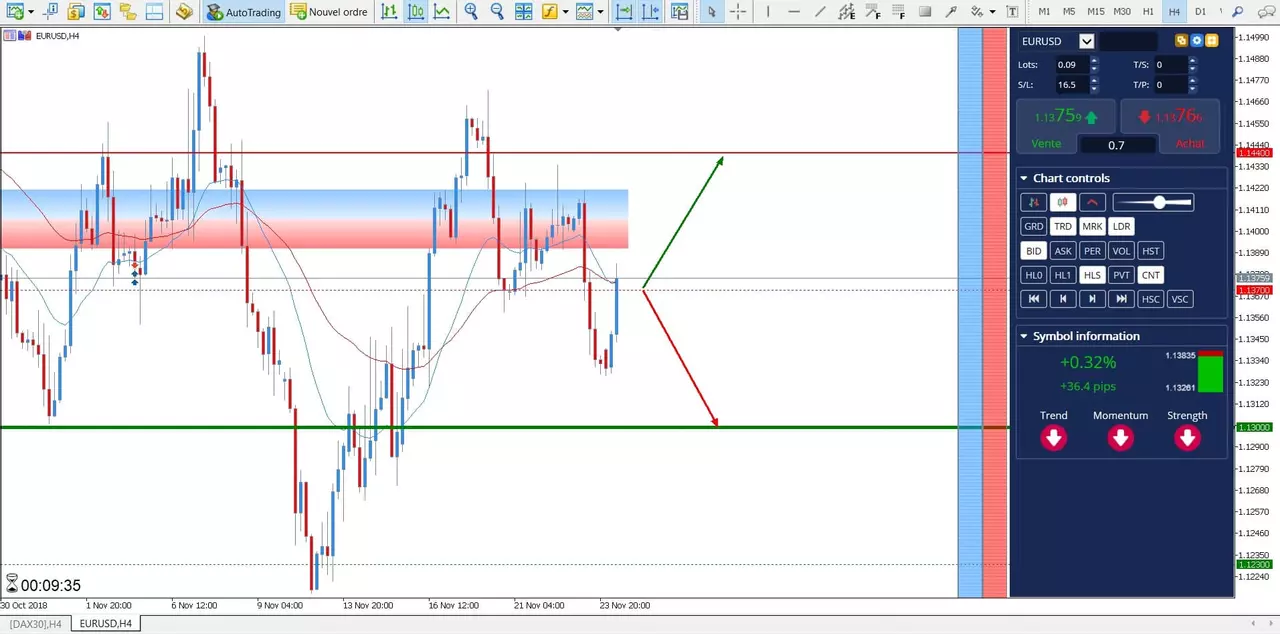The width and height of the screenshot is (1280, 634).
Task: Toggle chart shift
Action: pos(651,12)
